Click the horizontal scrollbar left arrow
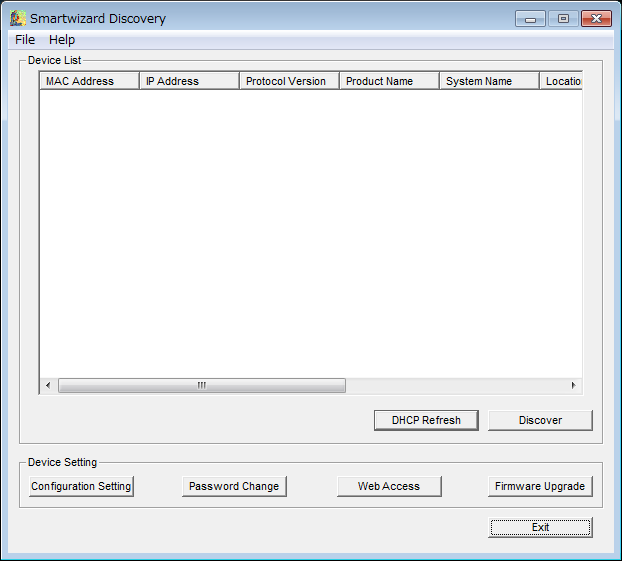622x561 pixels. 48,385
